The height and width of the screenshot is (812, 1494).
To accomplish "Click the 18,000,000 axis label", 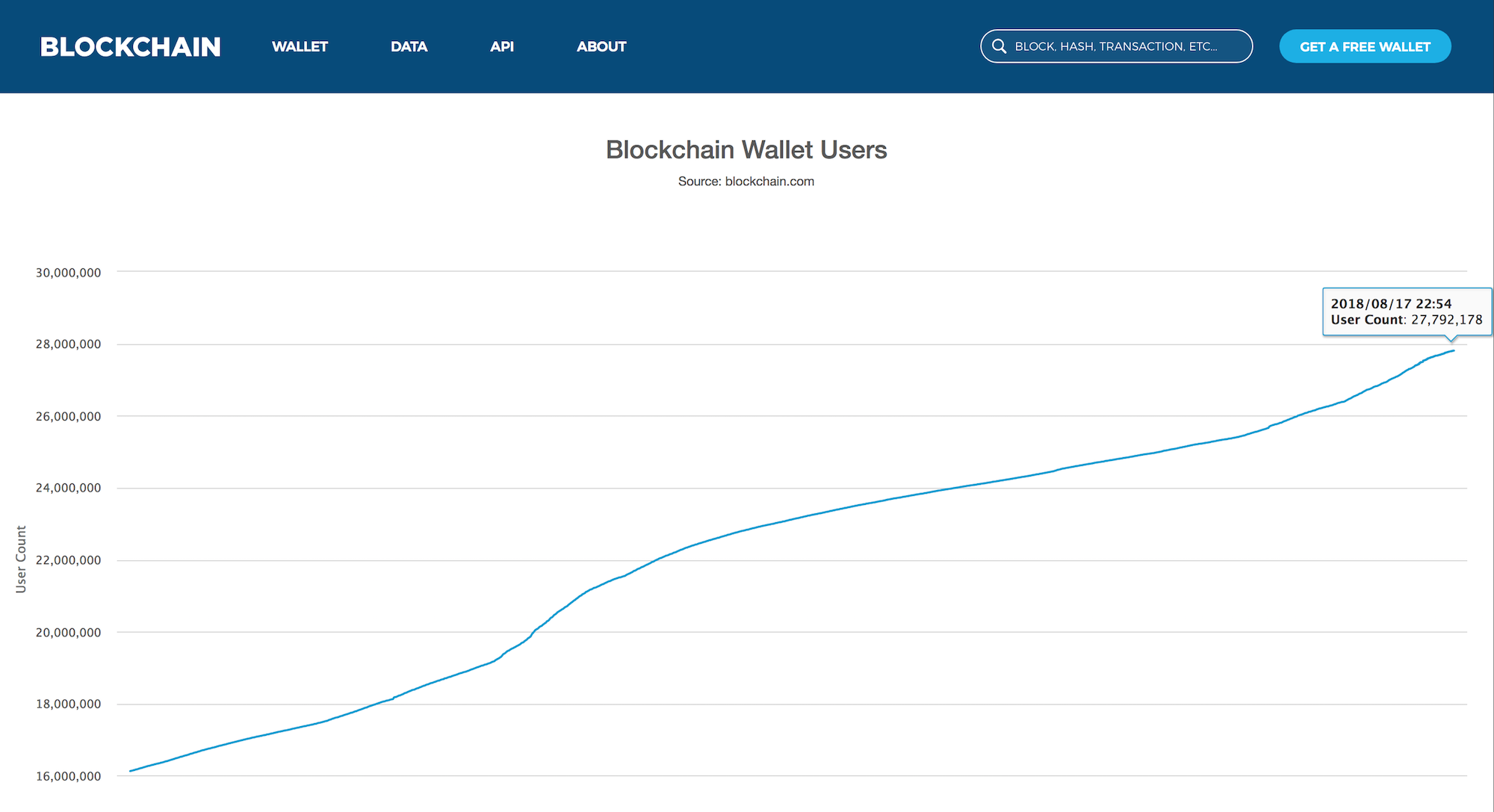I will coord(68,704).
